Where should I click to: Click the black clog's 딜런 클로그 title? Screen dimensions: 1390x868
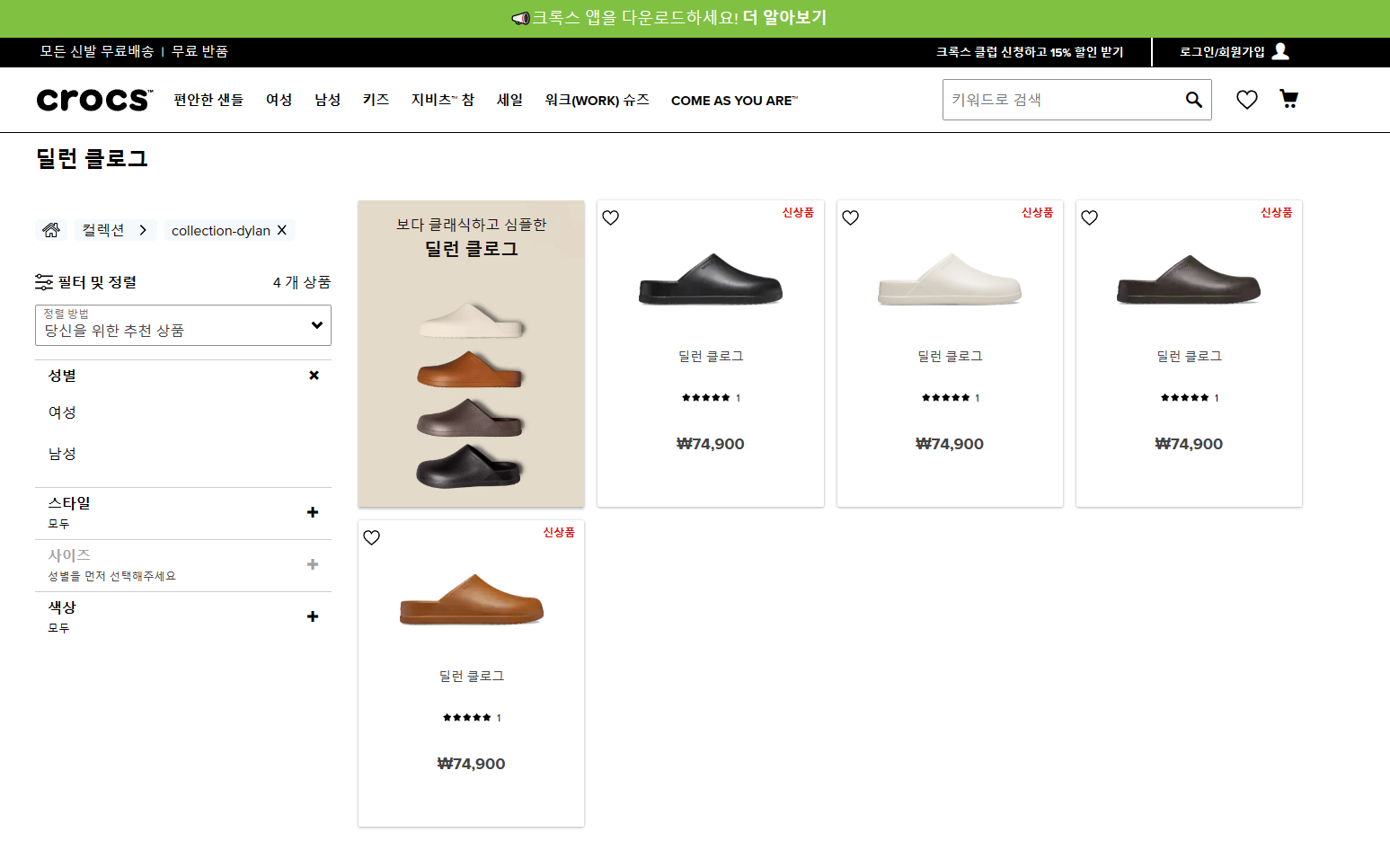pos(711,356)
